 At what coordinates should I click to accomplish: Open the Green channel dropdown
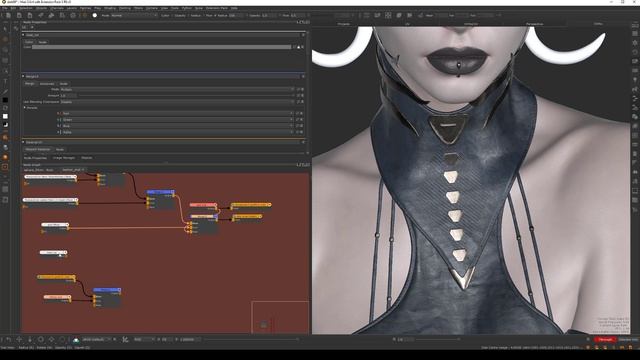(178, 120)
